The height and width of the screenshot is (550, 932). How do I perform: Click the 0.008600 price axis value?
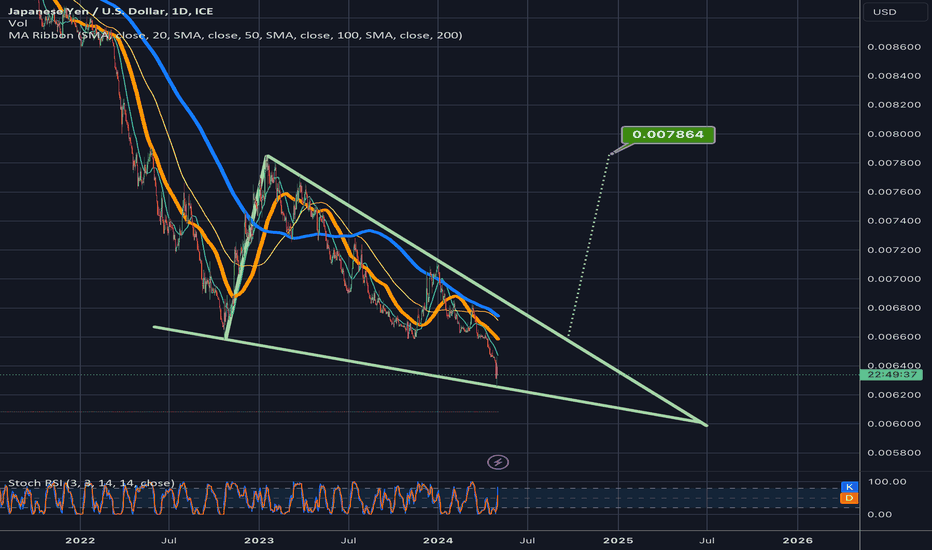[894, 47]
